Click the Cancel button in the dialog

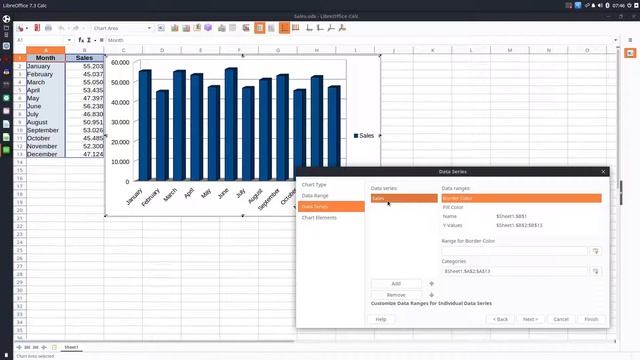click(x=561, y=319)
